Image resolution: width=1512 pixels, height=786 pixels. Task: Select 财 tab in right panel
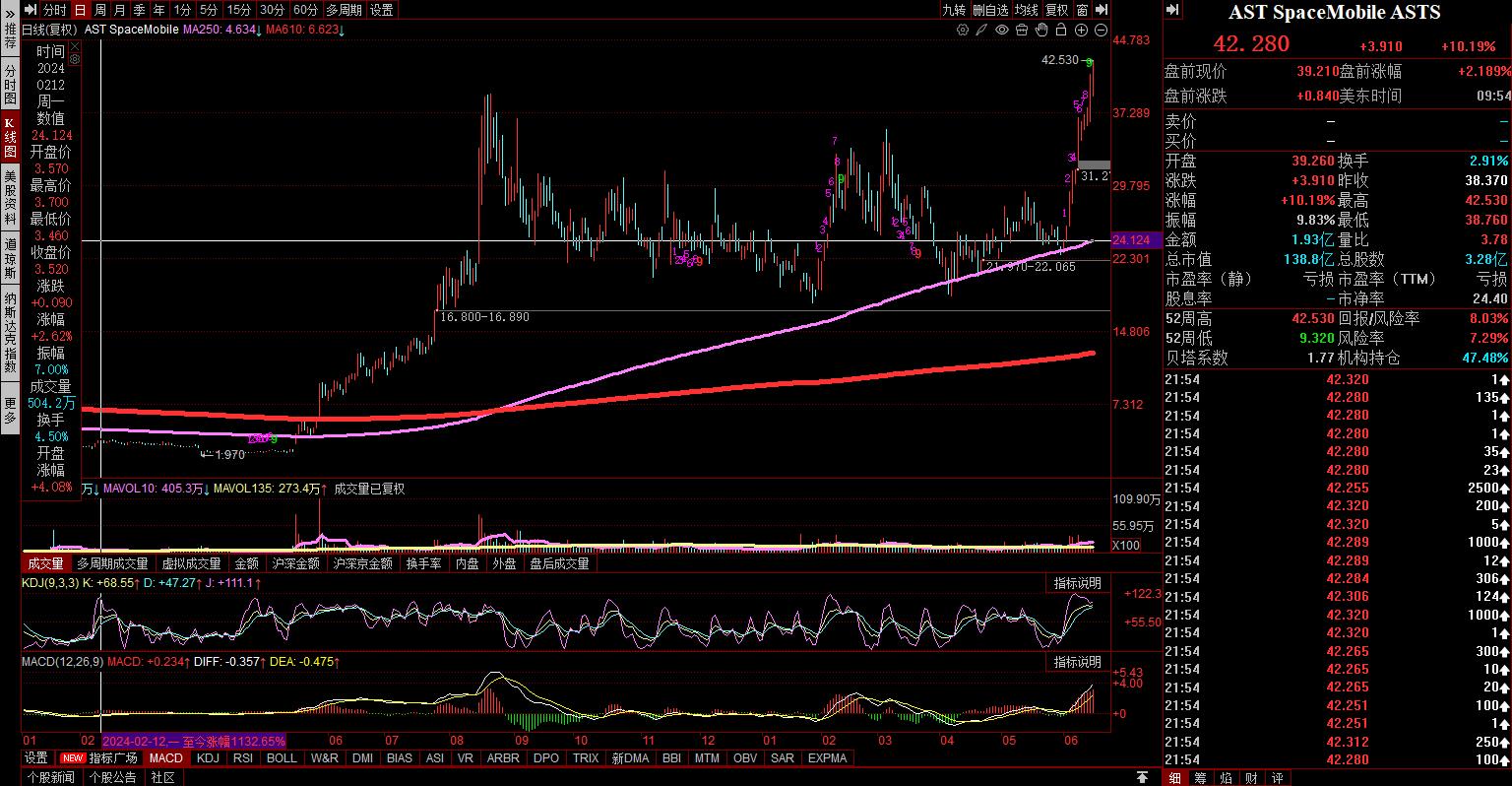point(1252,777)
